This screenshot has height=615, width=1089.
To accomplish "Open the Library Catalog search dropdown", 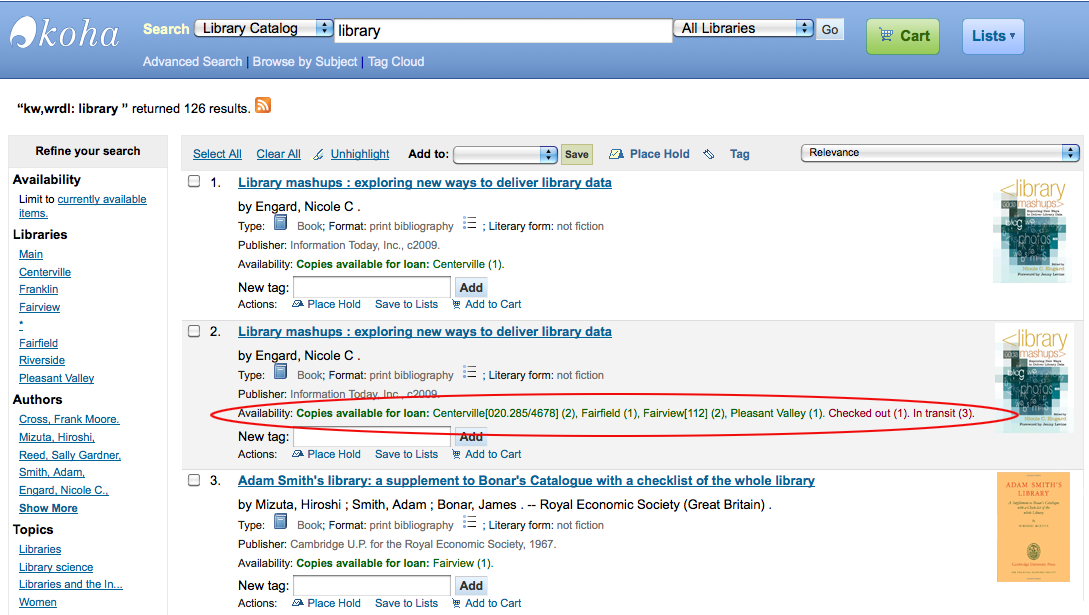I will (264, 28).
